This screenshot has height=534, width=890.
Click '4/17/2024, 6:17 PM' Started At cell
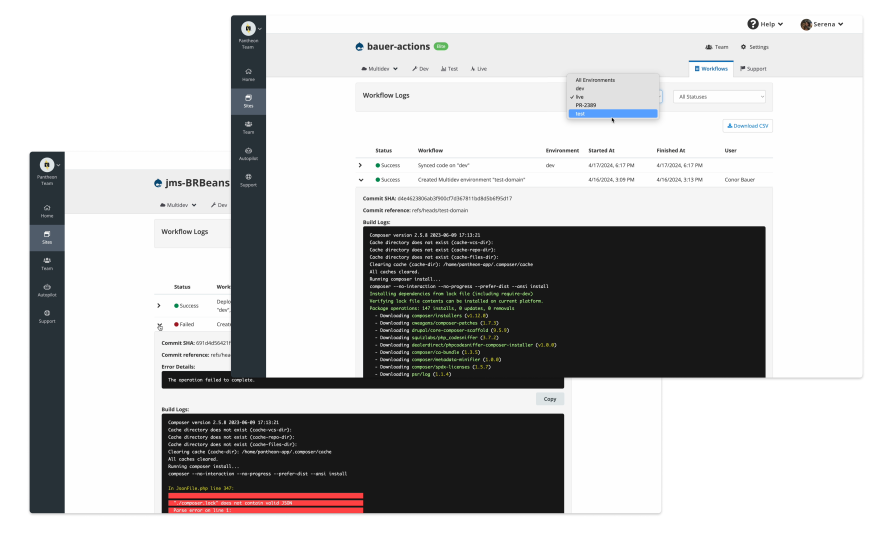[x=611, y=165]
